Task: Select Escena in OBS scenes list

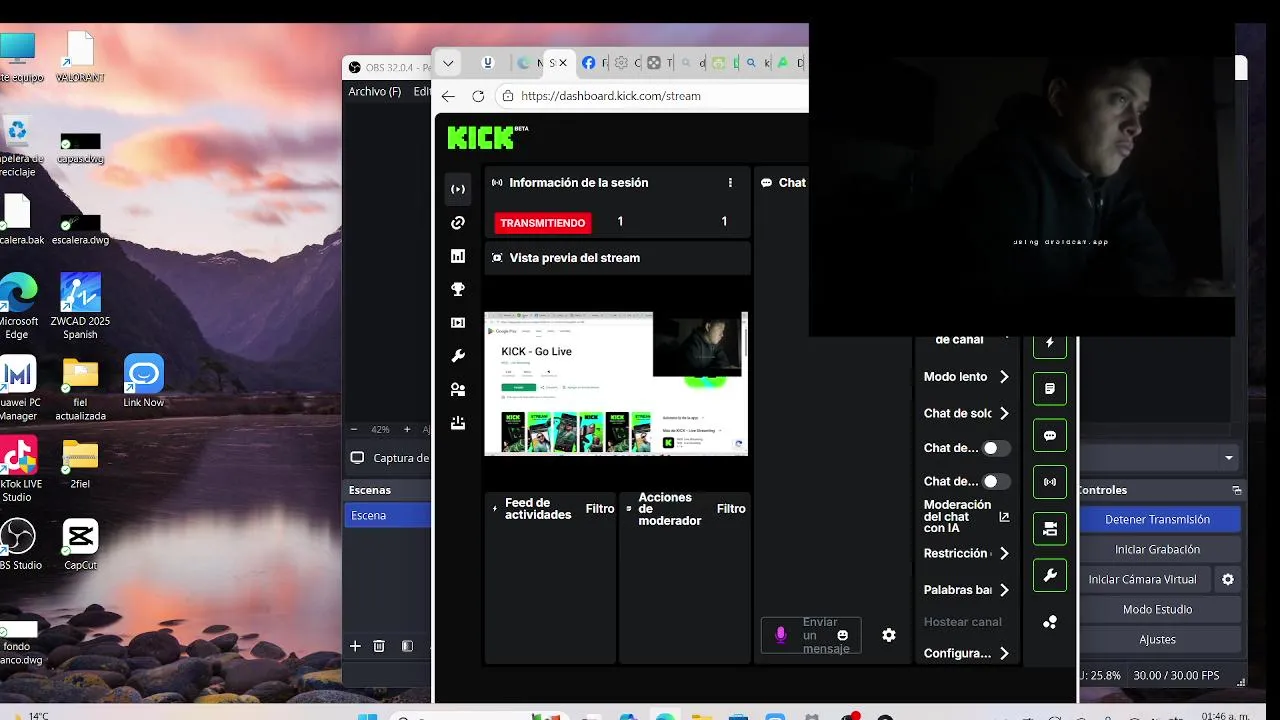Action: pos(388,515)
